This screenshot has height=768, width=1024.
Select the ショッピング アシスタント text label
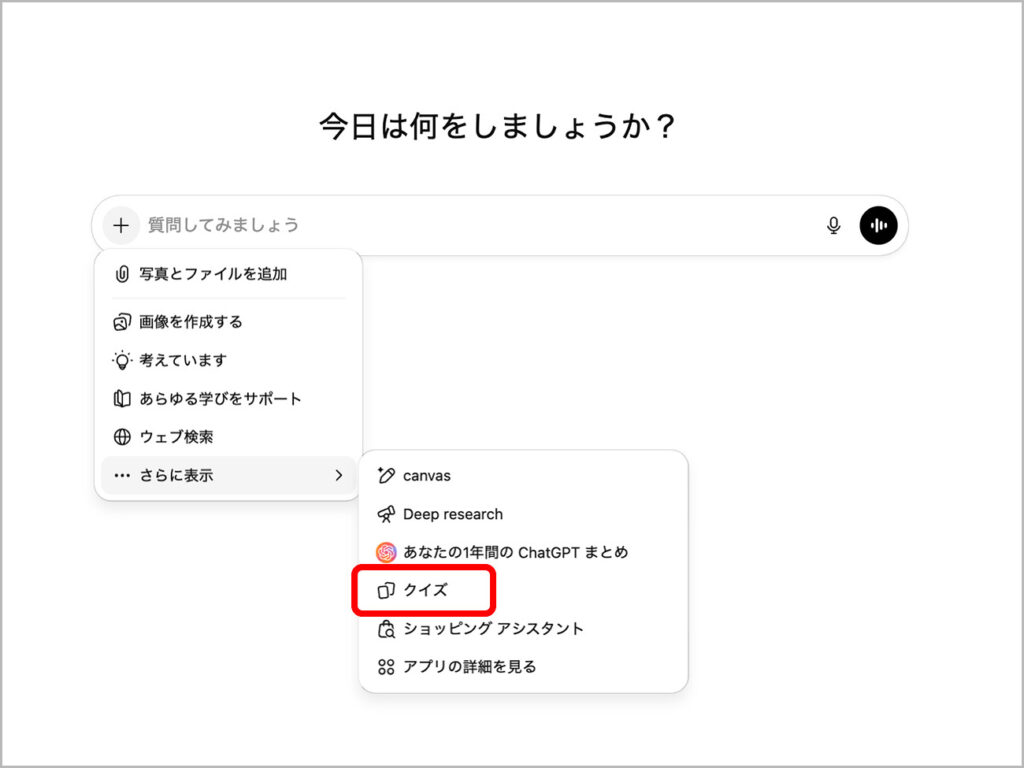click(493, 629)
